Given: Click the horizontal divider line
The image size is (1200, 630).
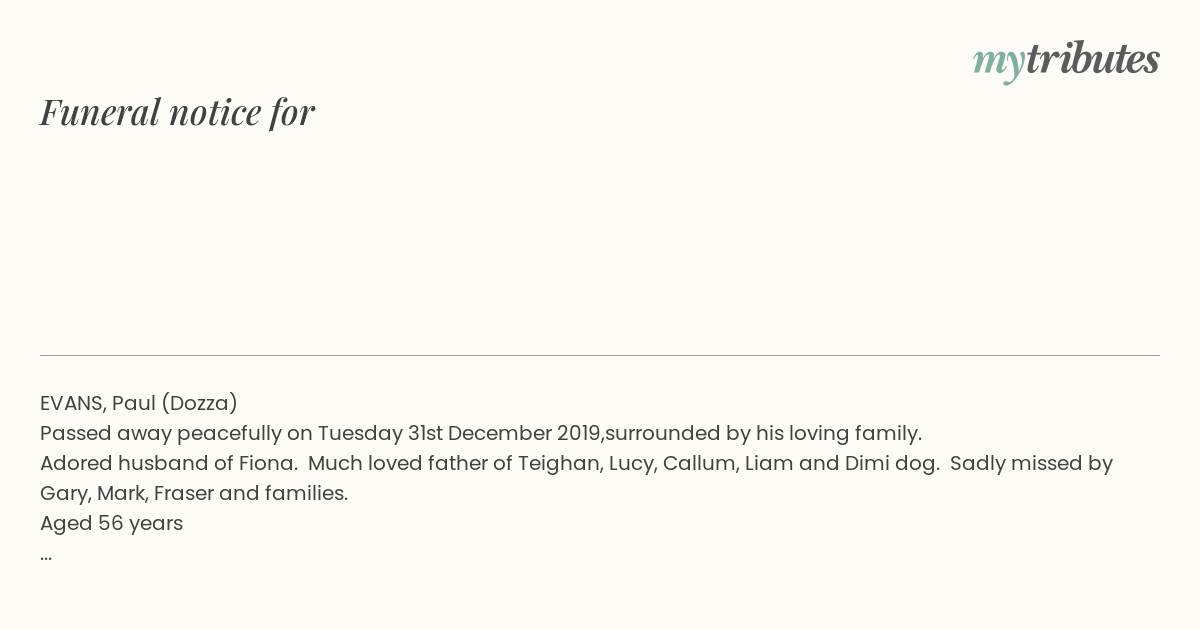Looking at the screenshot, I should (x=600, y=355).
